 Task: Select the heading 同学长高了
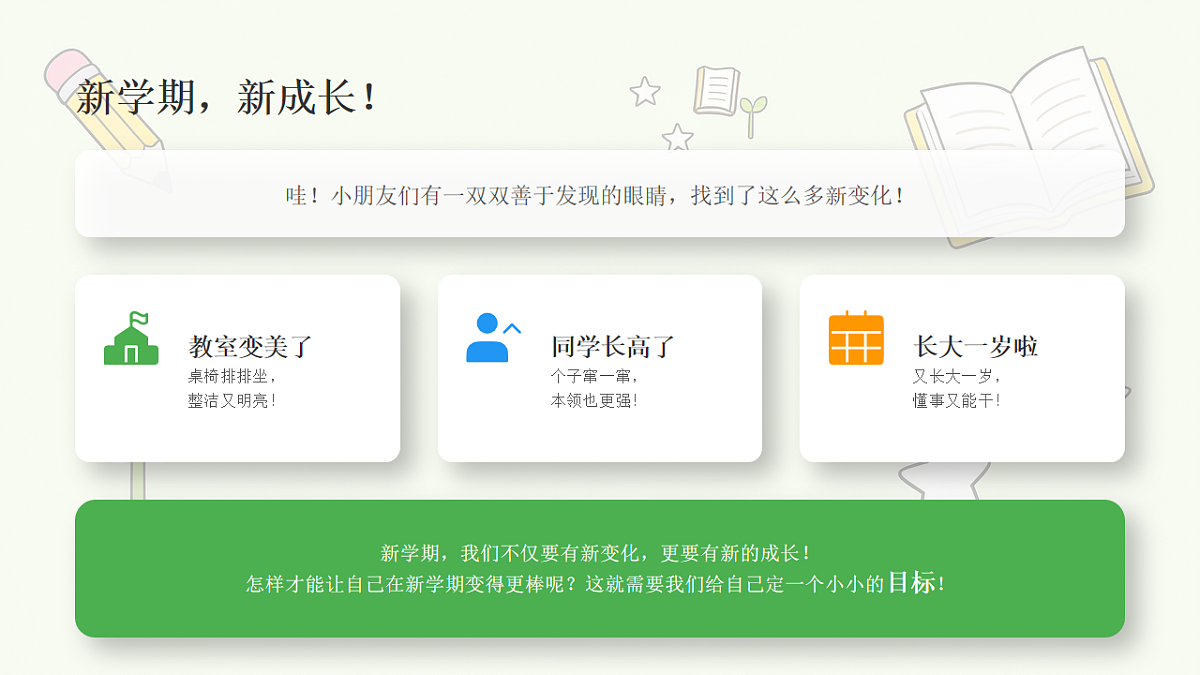point(613,347)
